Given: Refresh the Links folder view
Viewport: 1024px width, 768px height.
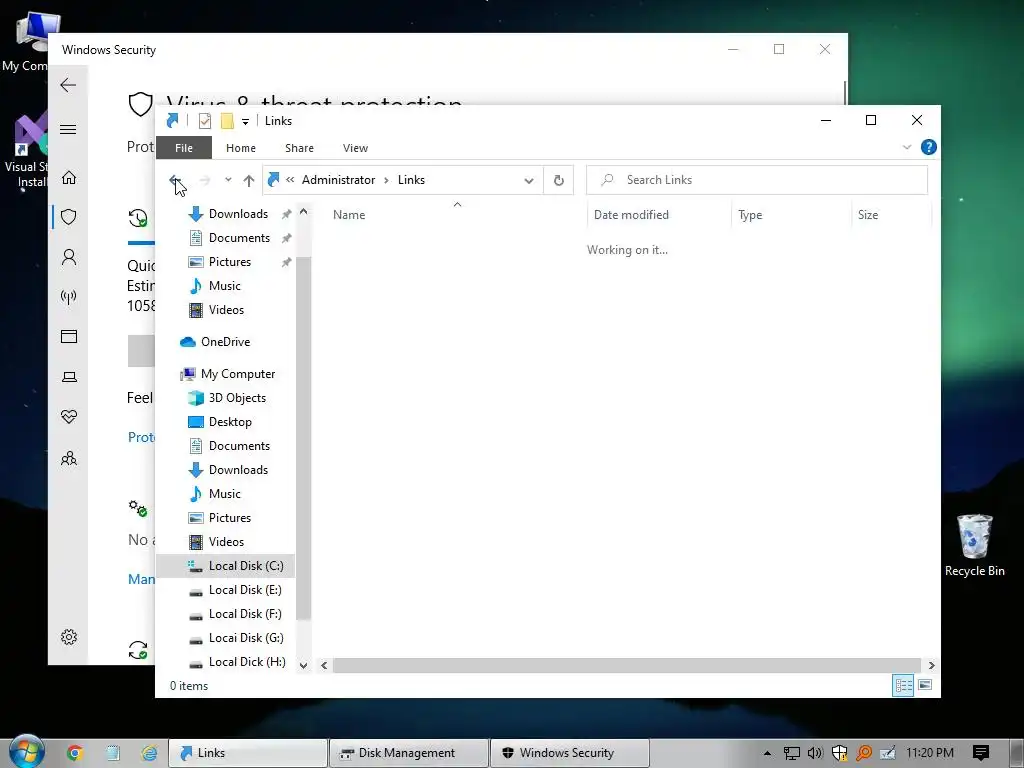Looking at the screenshot, I should click(x=558, y=180).
